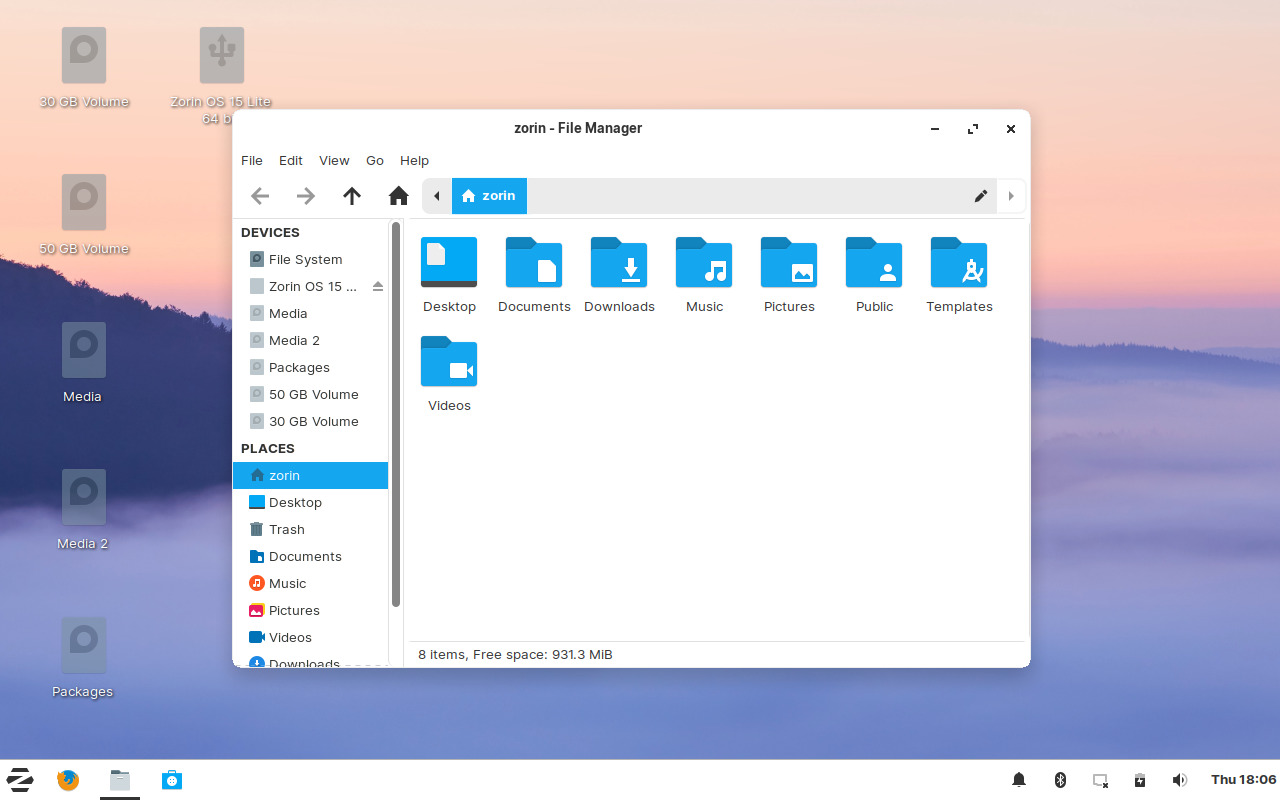Open the Pictures folder icon
1280x800 pixels.
click(x=789, y=262)
